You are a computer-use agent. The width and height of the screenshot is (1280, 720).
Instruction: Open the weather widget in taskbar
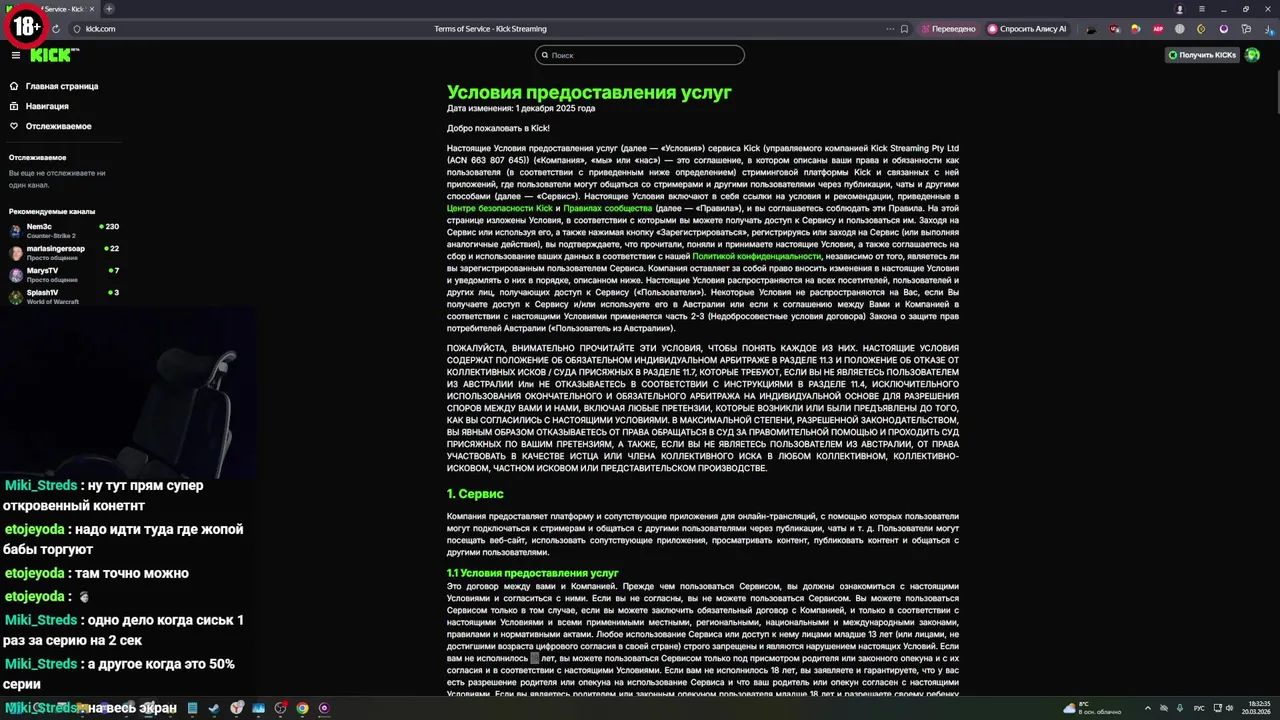1092,708
